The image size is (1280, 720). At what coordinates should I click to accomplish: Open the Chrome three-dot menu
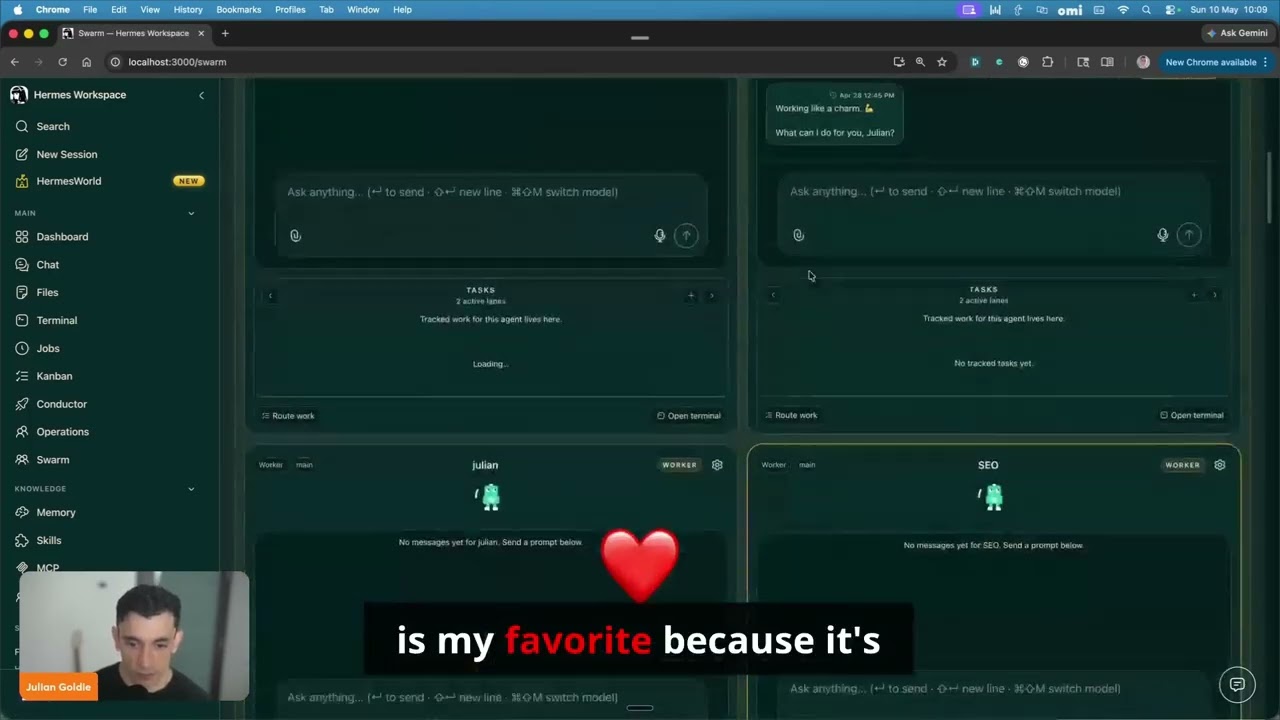[1265, 62]
